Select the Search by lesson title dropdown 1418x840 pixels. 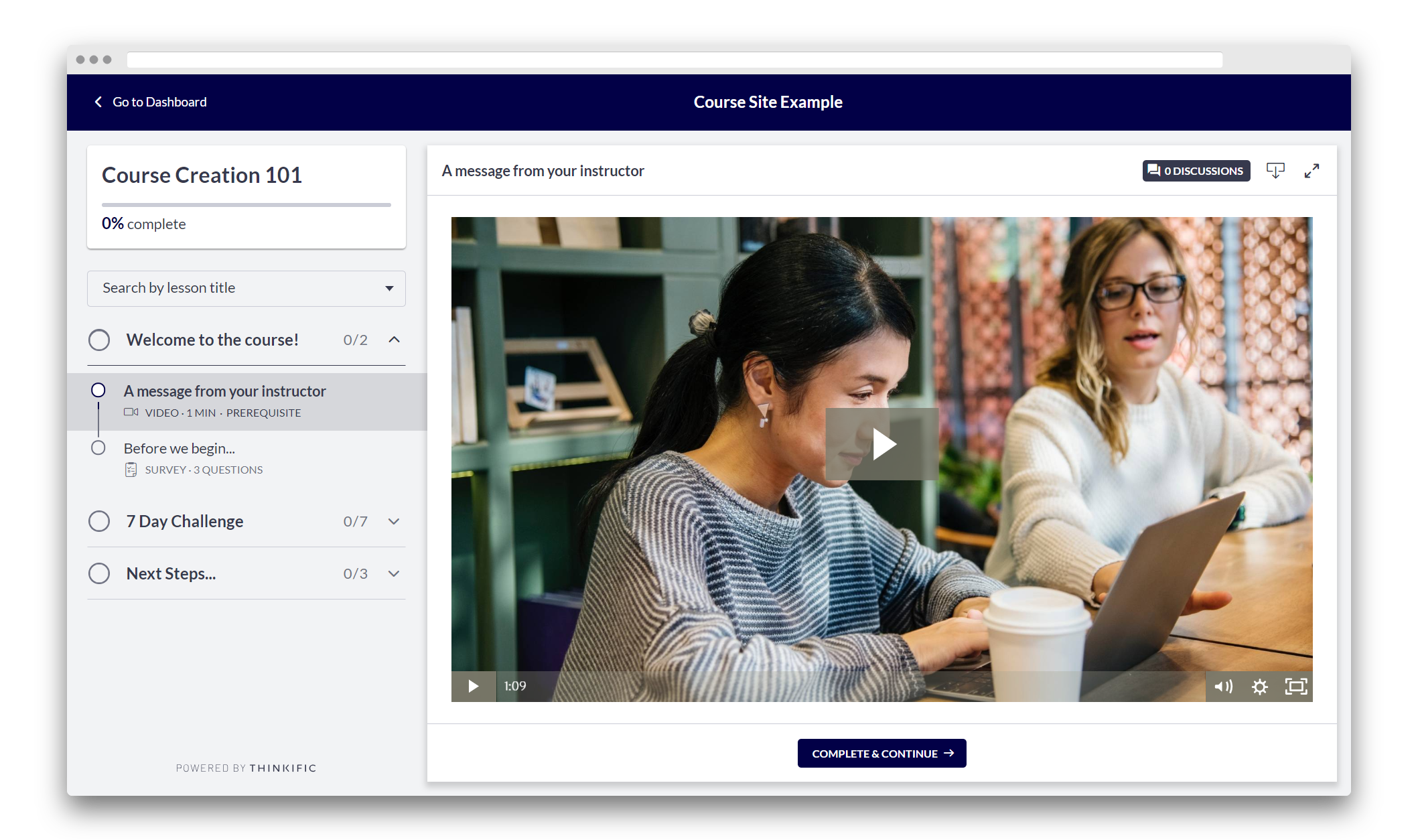(246, 288)
